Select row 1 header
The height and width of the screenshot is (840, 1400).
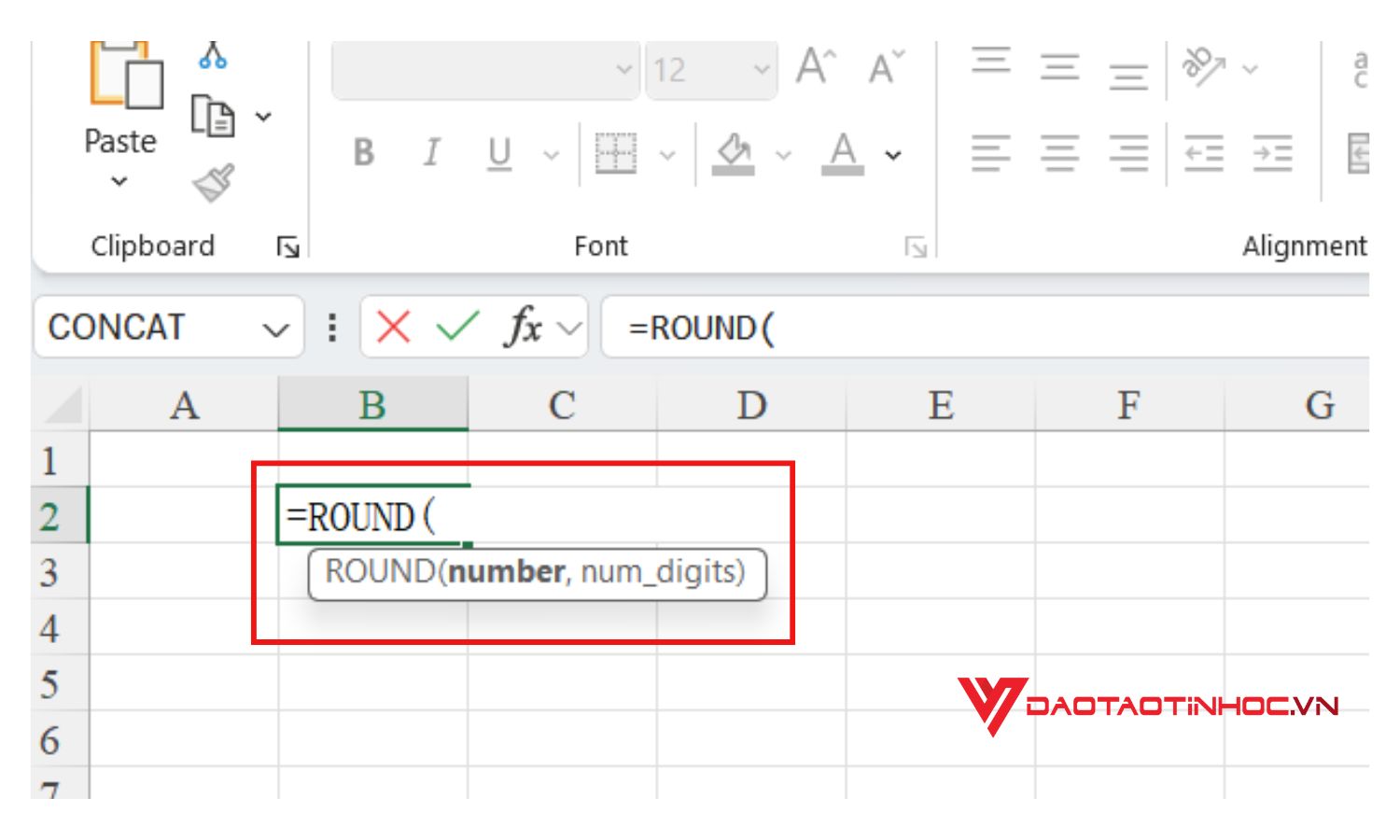point(60,459)
